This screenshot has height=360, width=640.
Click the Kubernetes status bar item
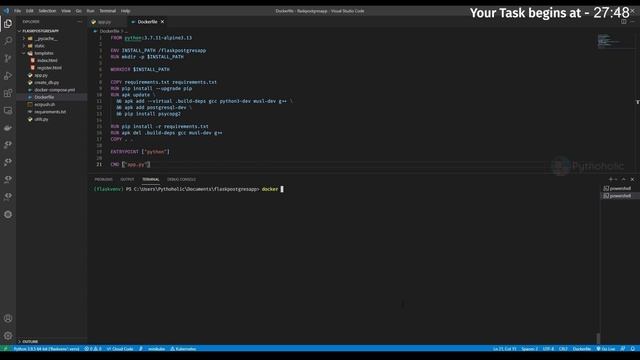point(183,349)
